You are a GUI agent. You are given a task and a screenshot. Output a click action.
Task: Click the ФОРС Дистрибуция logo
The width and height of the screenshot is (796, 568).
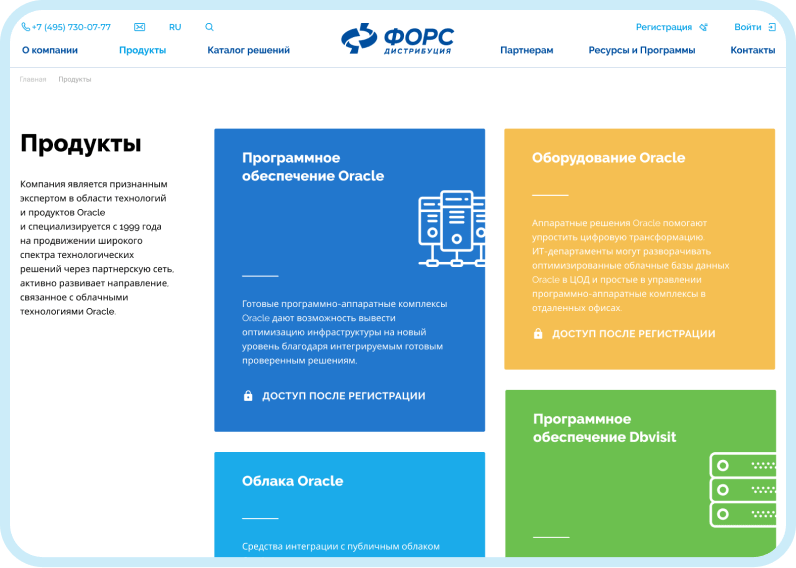[x=397, y=39]
